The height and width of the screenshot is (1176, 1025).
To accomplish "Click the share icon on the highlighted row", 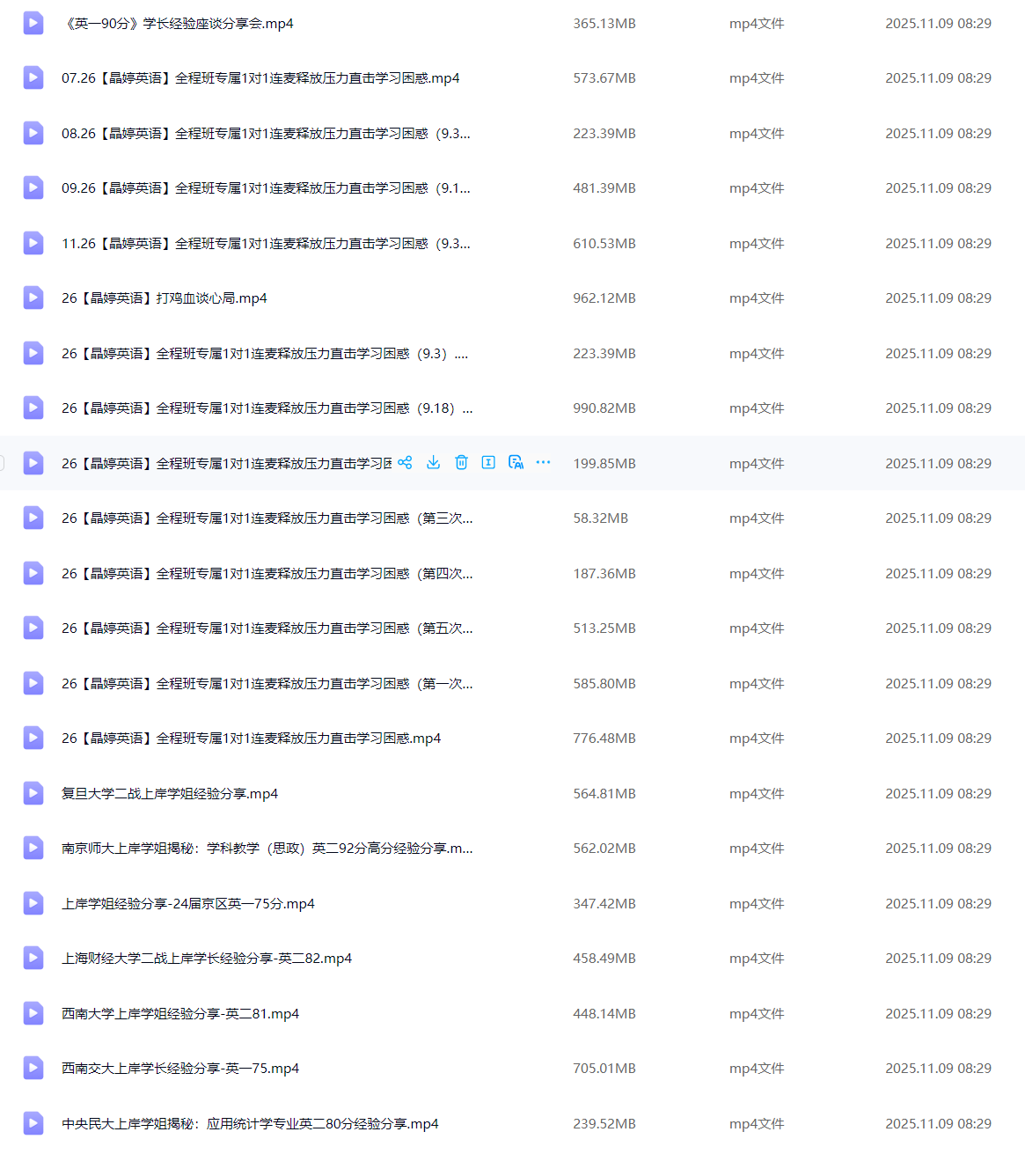I will 405,463.
